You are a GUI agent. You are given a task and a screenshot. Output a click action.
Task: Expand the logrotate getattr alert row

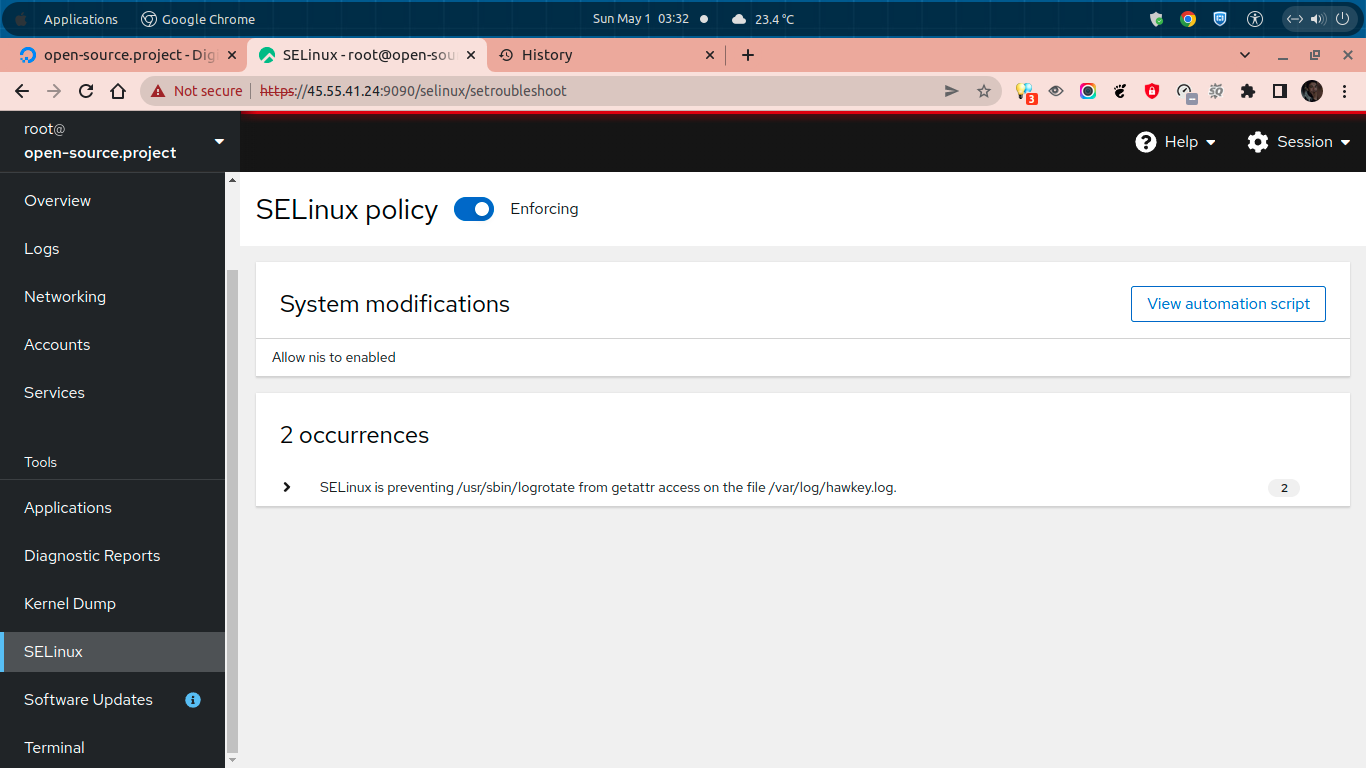(x=287, y=487)
